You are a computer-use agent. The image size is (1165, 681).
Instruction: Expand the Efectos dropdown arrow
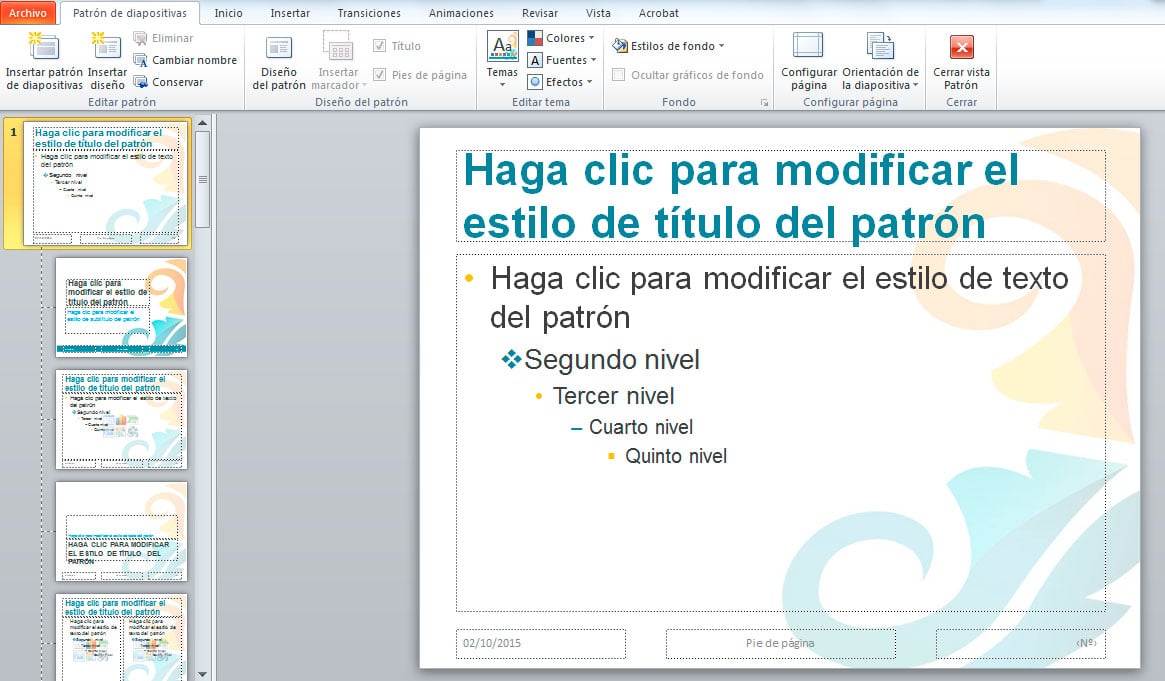589,82
